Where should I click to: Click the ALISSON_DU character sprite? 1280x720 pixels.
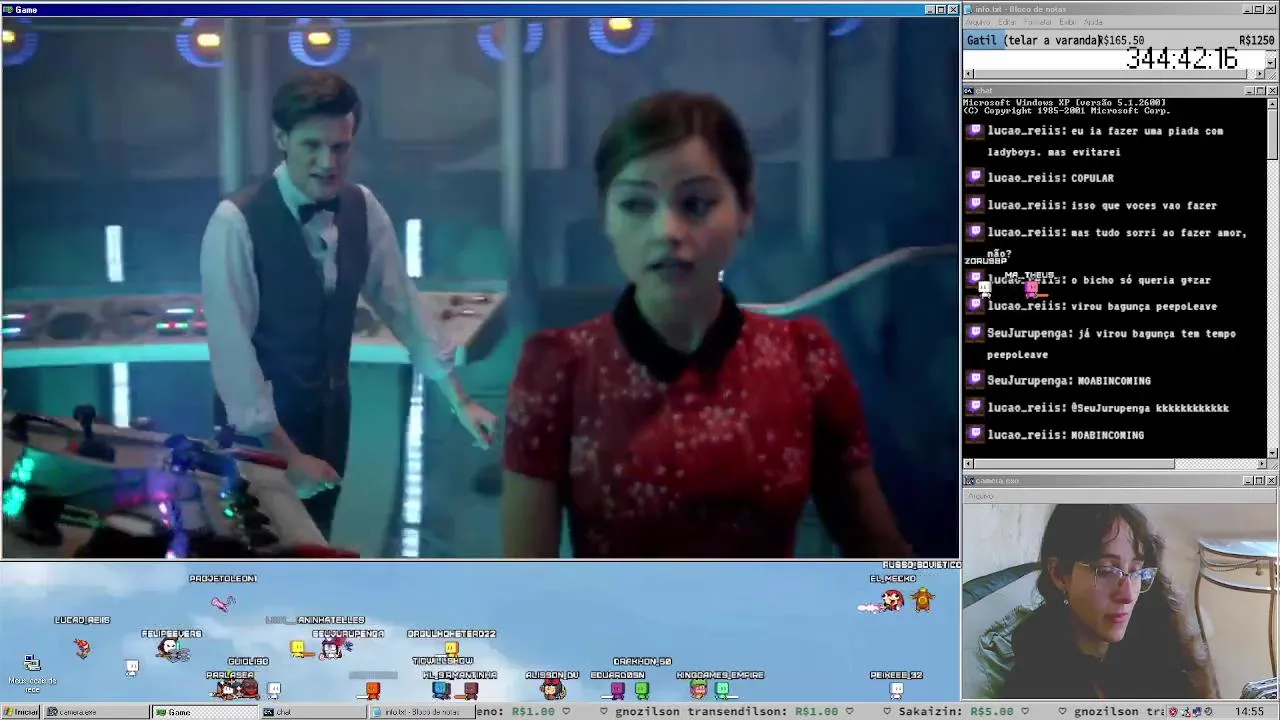coord(552,689)
